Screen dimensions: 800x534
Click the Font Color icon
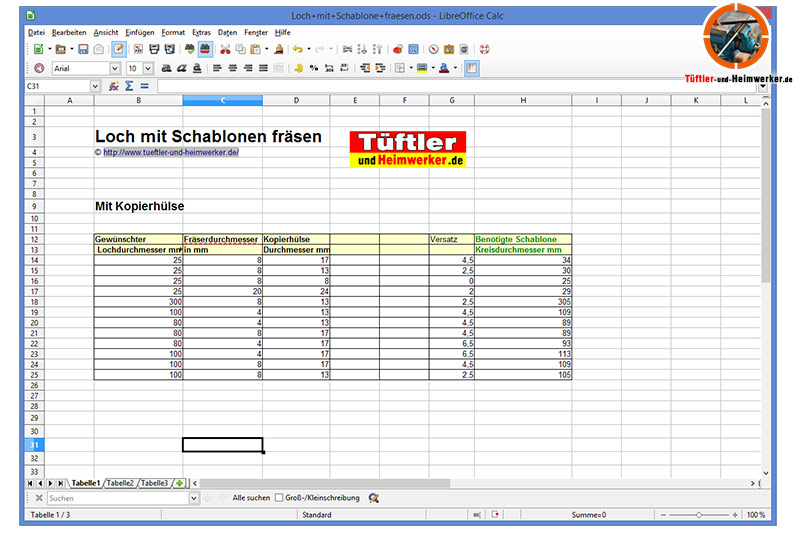point(444,68)
